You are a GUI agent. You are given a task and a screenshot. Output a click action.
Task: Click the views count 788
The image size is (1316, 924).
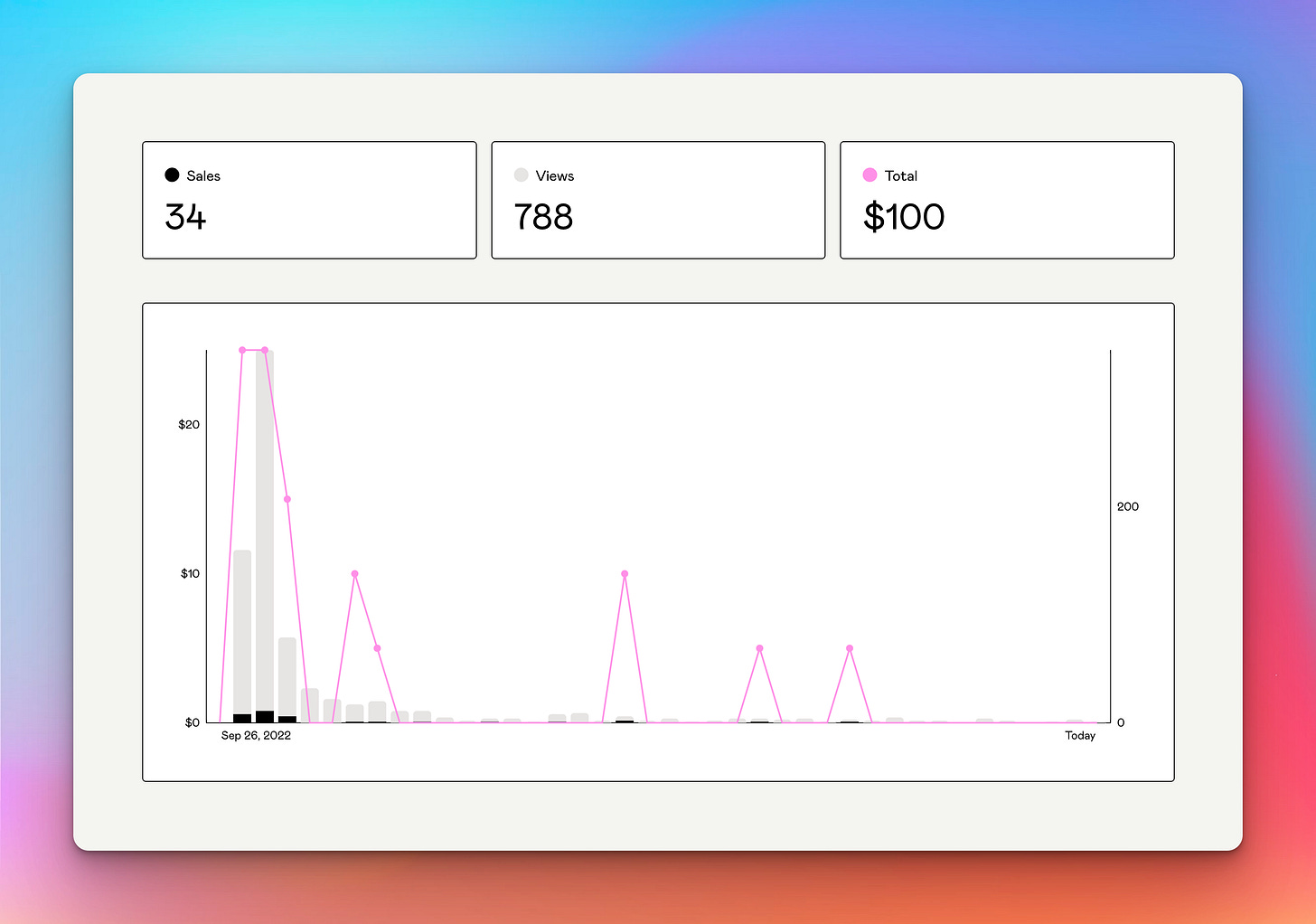(543, 217)
